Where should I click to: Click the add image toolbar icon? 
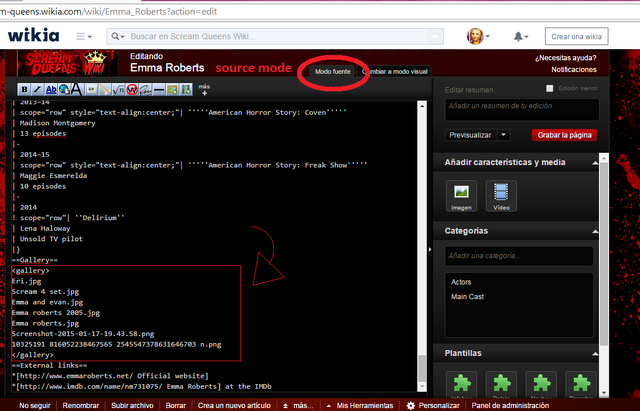coord(172,89)
